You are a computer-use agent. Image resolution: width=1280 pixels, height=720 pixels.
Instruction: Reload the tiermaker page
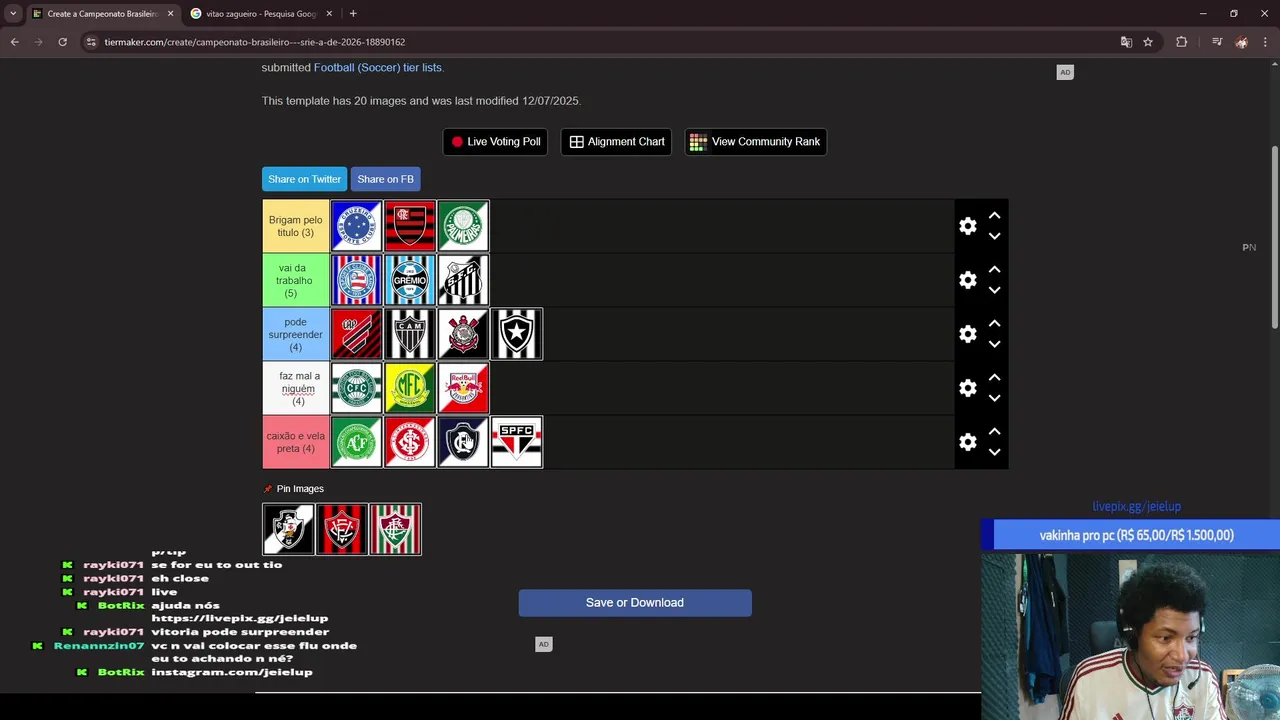[x=62, y=42]
